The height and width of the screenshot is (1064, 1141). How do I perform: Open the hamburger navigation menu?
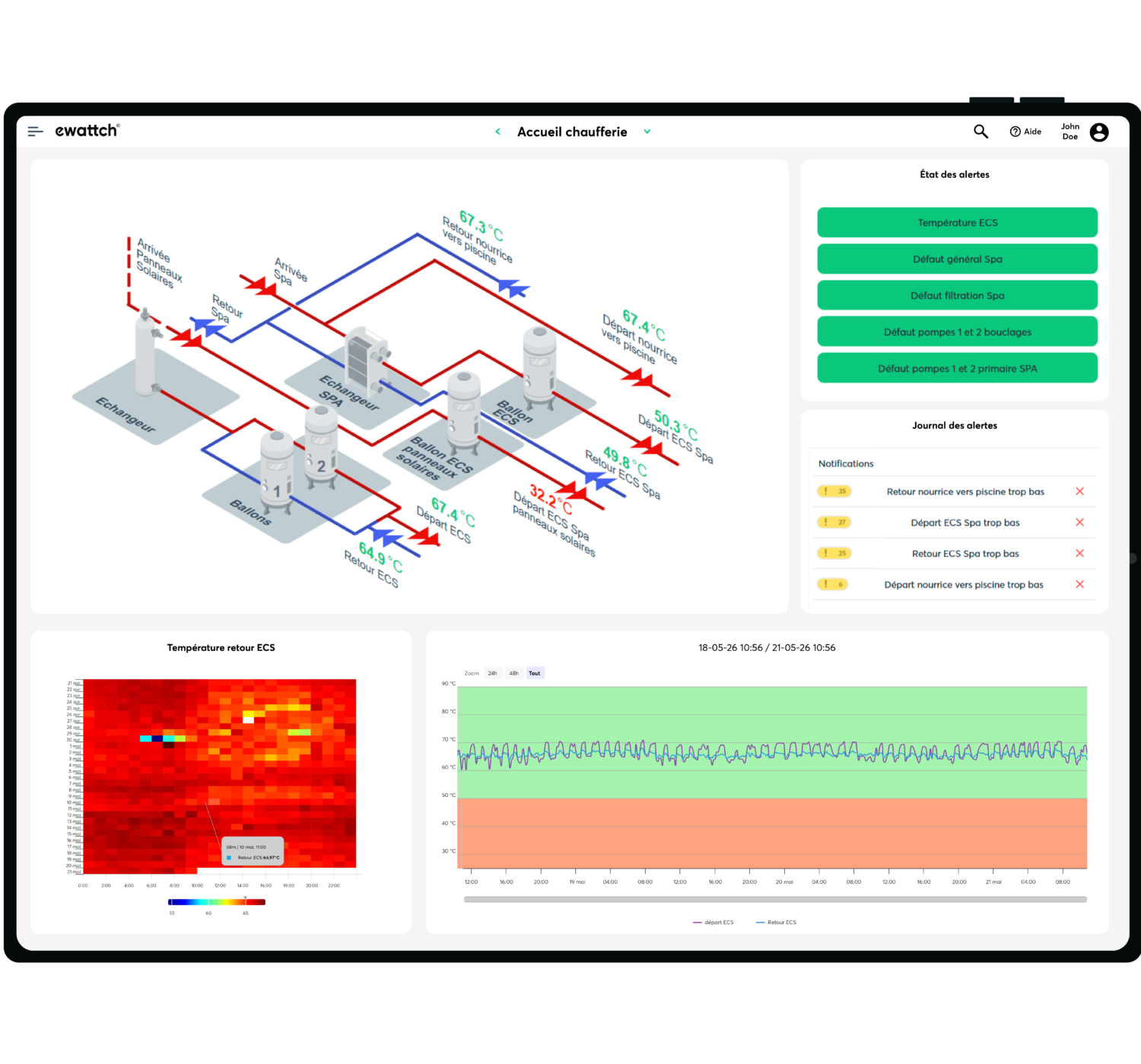tap(35, 132)
